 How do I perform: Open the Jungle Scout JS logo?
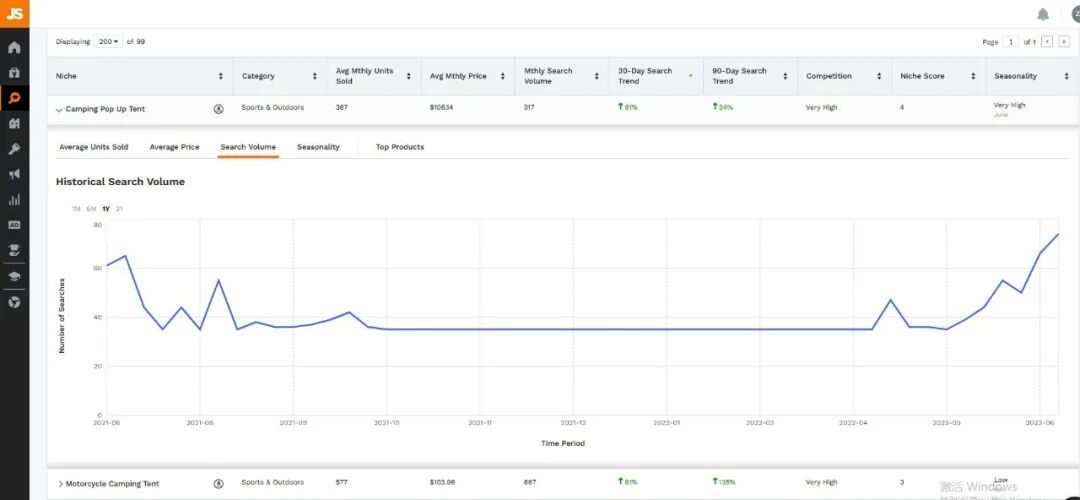(x=14, y=13)
